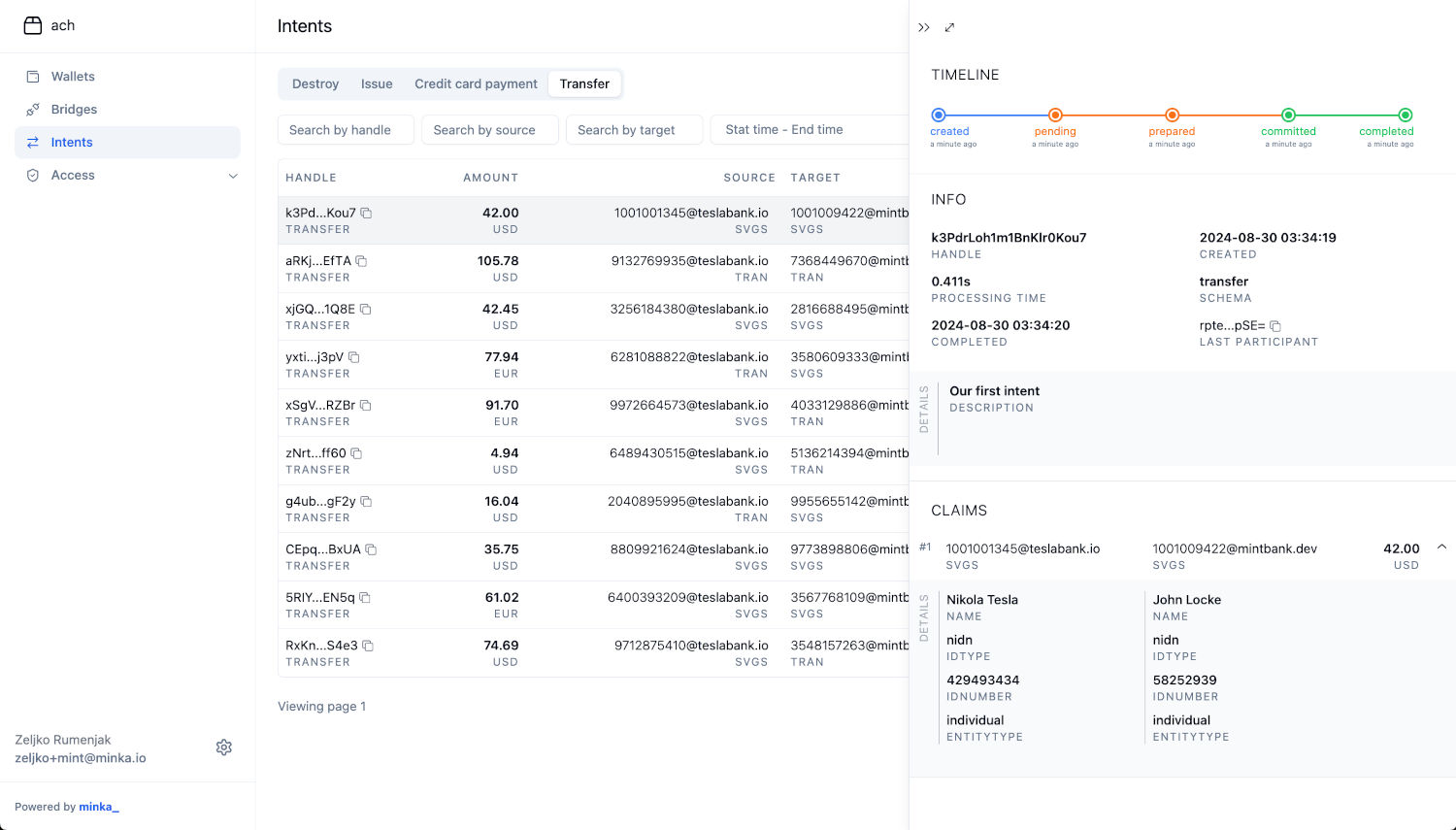Viewport: 1456px width, 830px height.
Task: Collapse the intent detail panel
Action: click(x=923, y=27)
